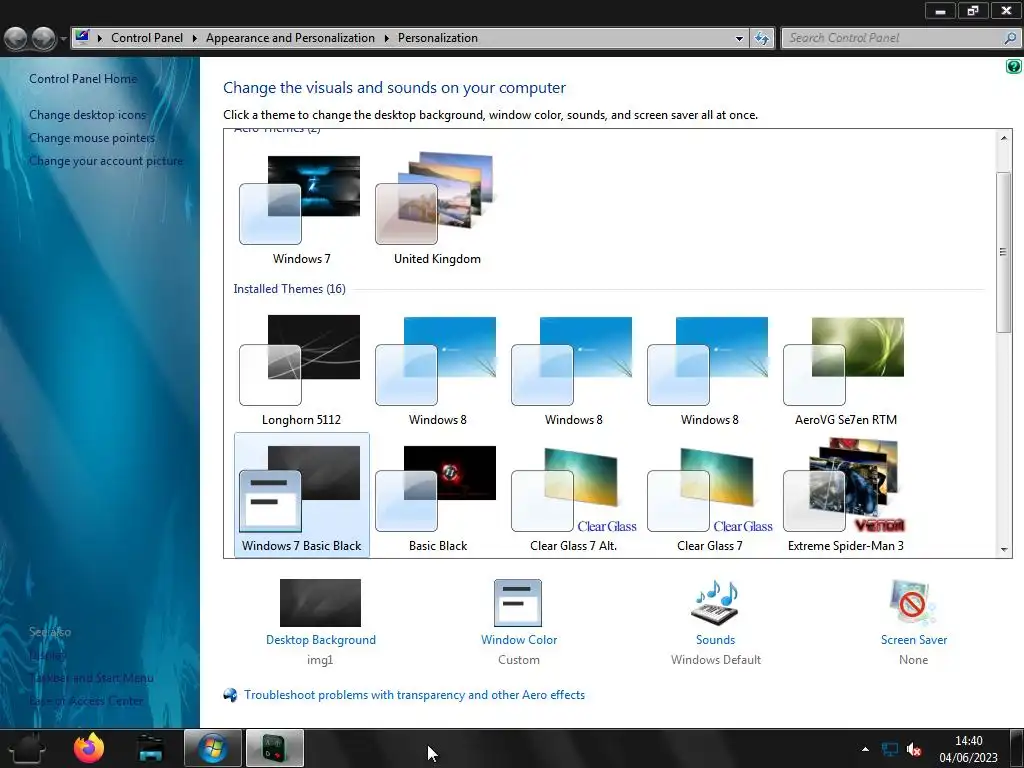Click the Control Panel address bar icon
1024x768 pixels.
click(x=82, y=37)
